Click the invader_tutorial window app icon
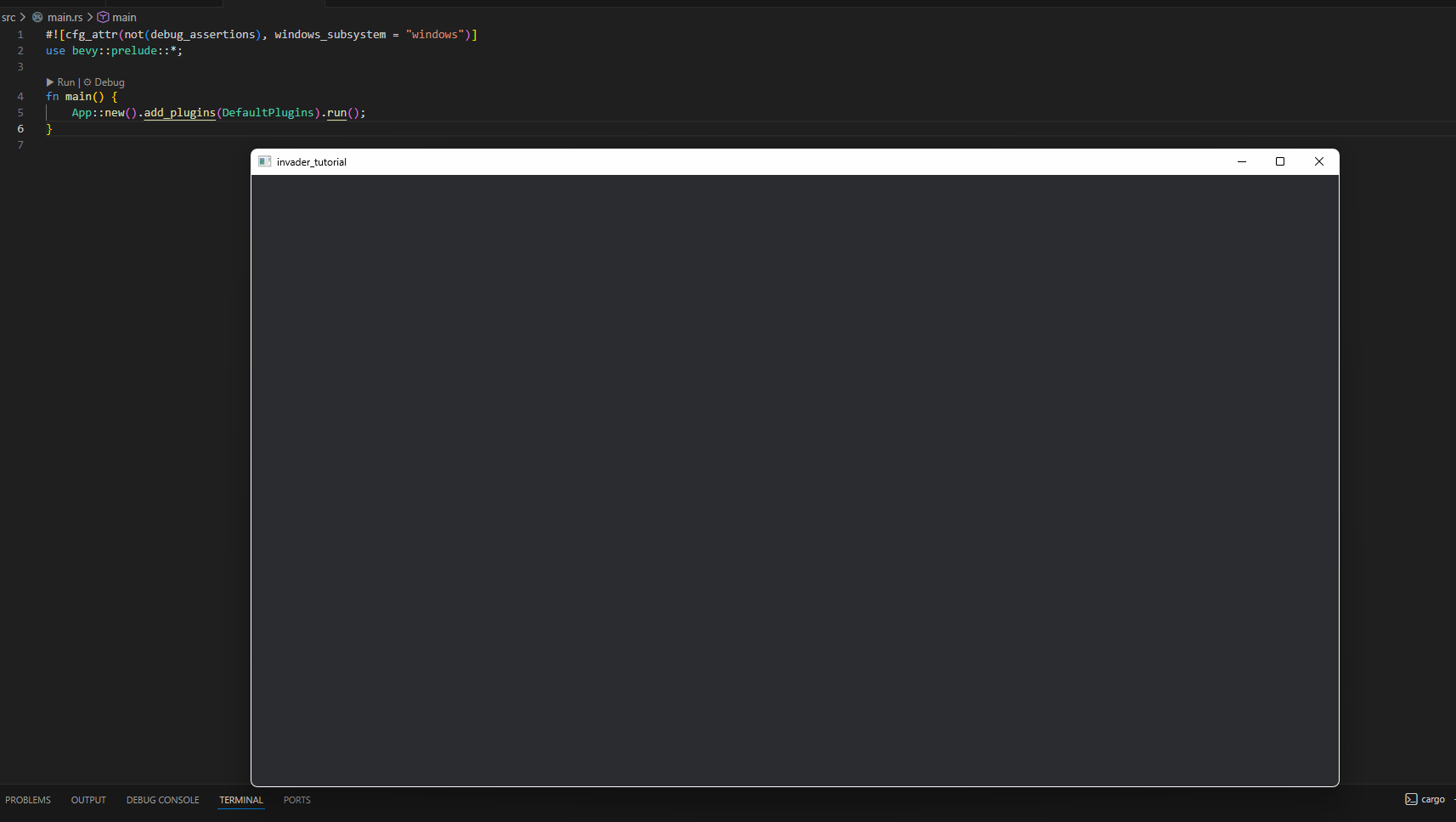 (265, 161)
